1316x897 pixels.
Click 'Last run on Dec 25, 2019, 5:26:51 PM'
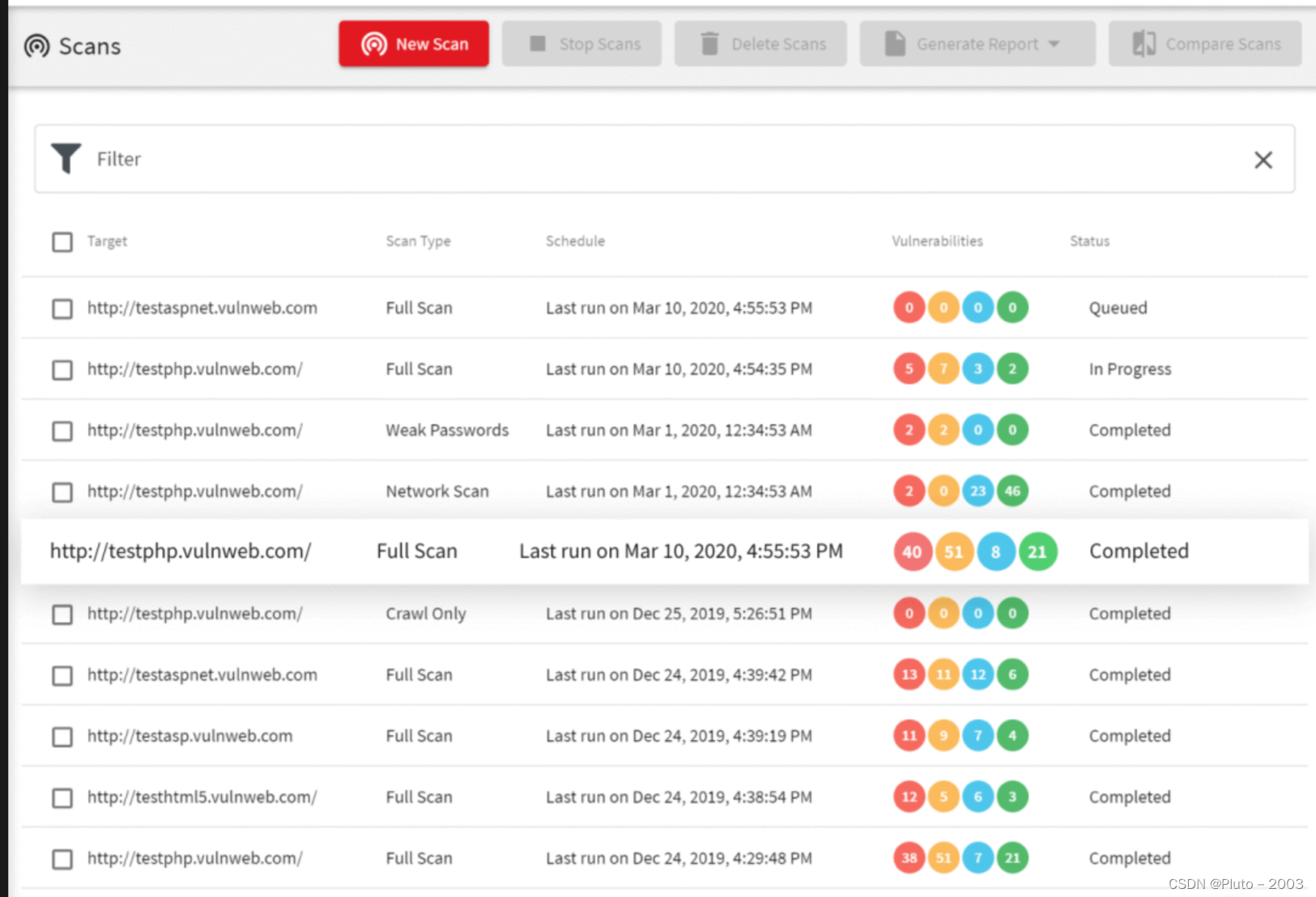[x=679, y=614]
